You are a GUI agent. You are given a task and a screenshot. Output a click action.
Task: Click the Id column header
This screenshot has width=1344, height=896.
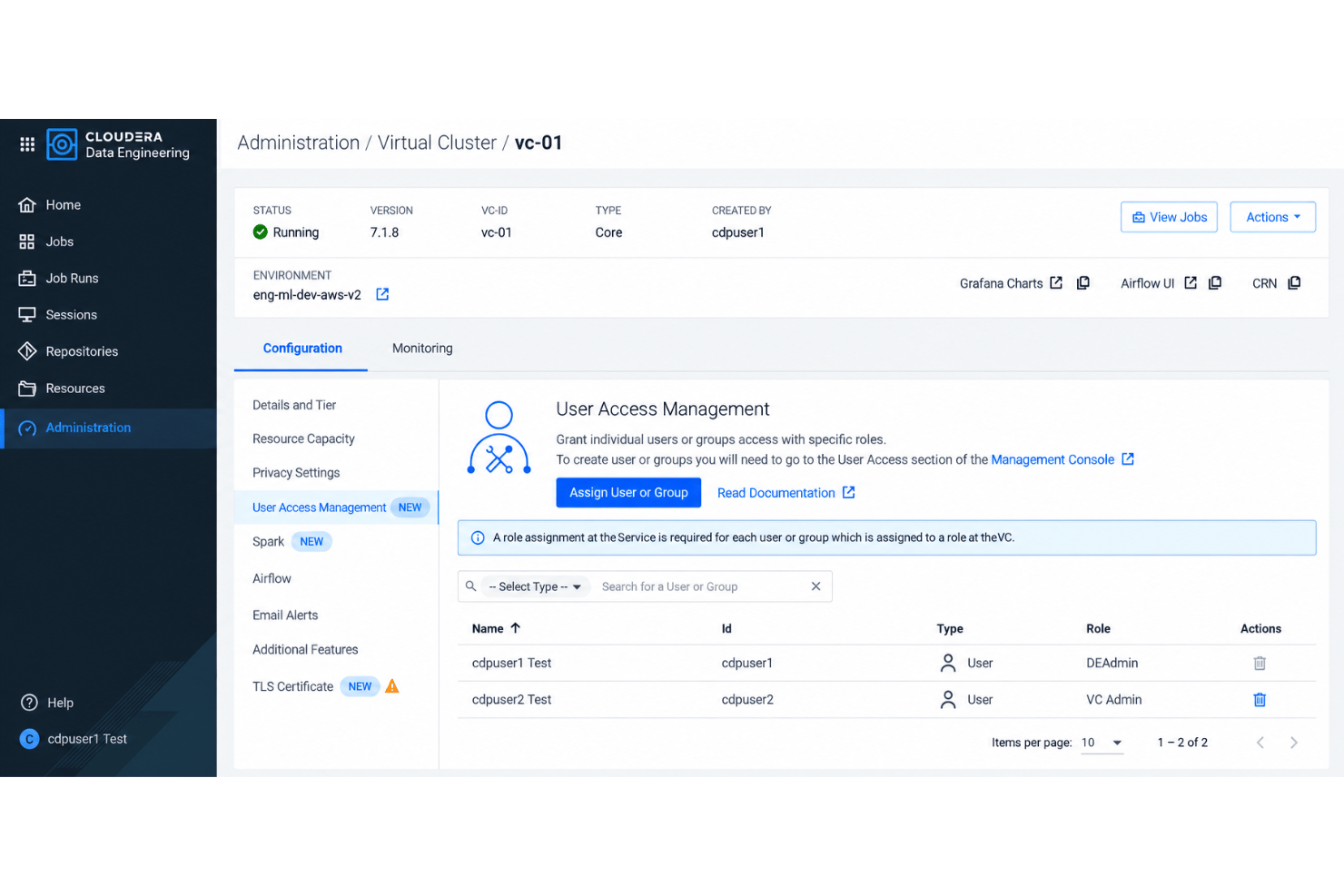point(726,629)
